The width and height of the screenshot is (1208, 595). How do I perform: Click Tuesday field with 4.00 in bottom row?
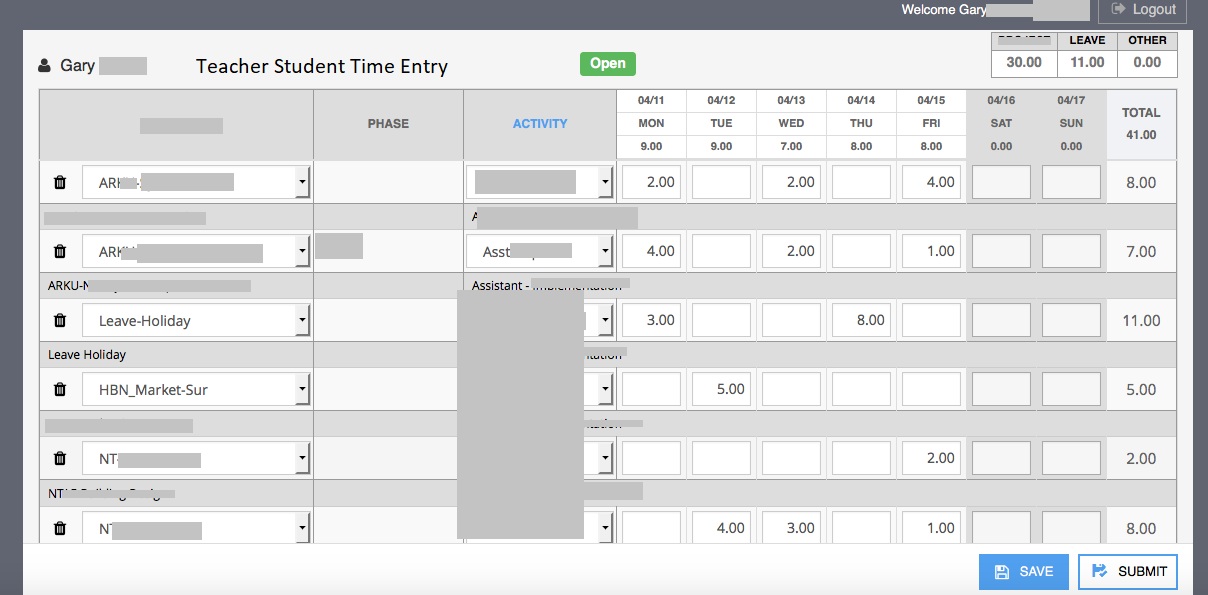tap(721, 528)
